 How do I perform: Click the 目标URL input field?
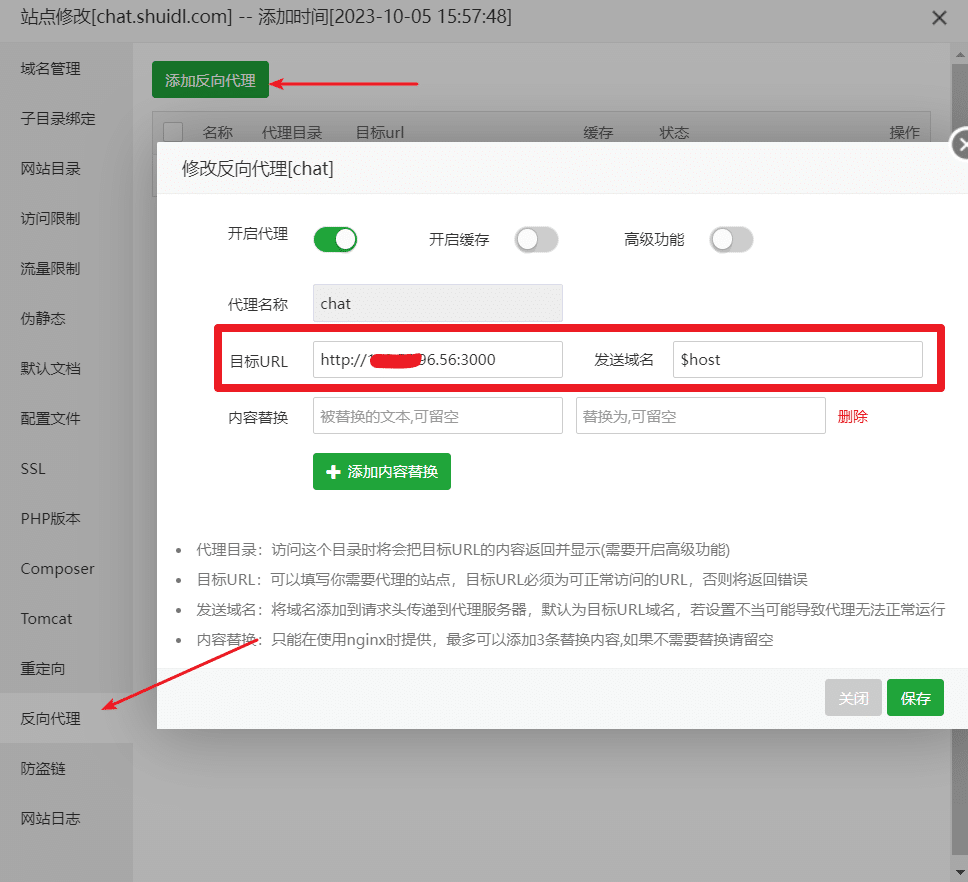pyautogui.click(x=437, y=359)
